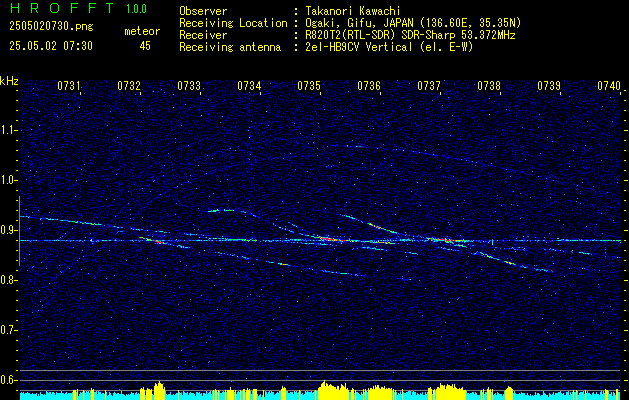Click time marker 0734
629x400 pixels.
pos(249,85)
